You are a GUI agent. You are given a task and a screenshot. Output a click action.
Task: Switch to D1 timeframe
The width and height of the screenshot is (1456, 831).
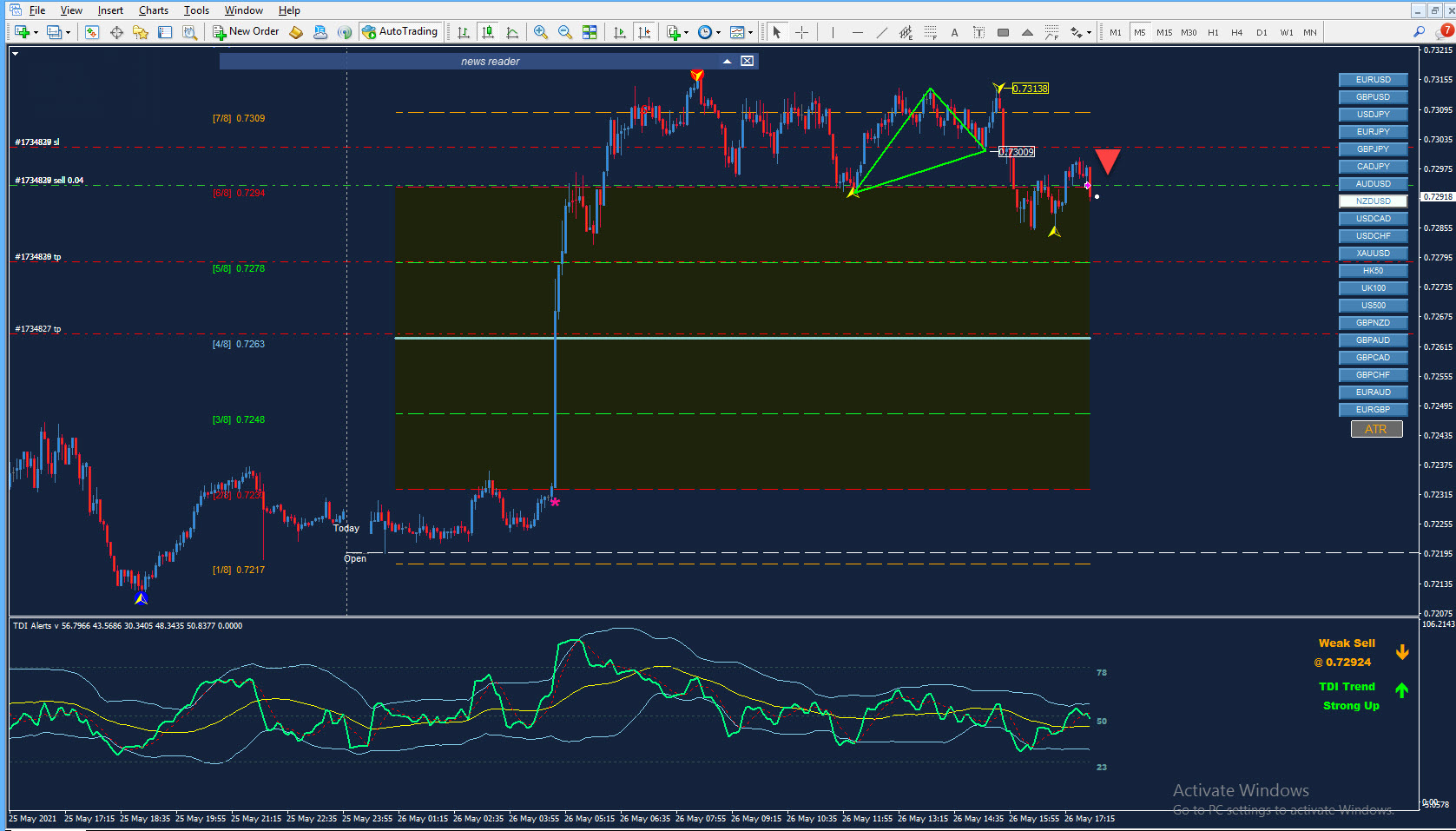click(x=1262, y=32)
